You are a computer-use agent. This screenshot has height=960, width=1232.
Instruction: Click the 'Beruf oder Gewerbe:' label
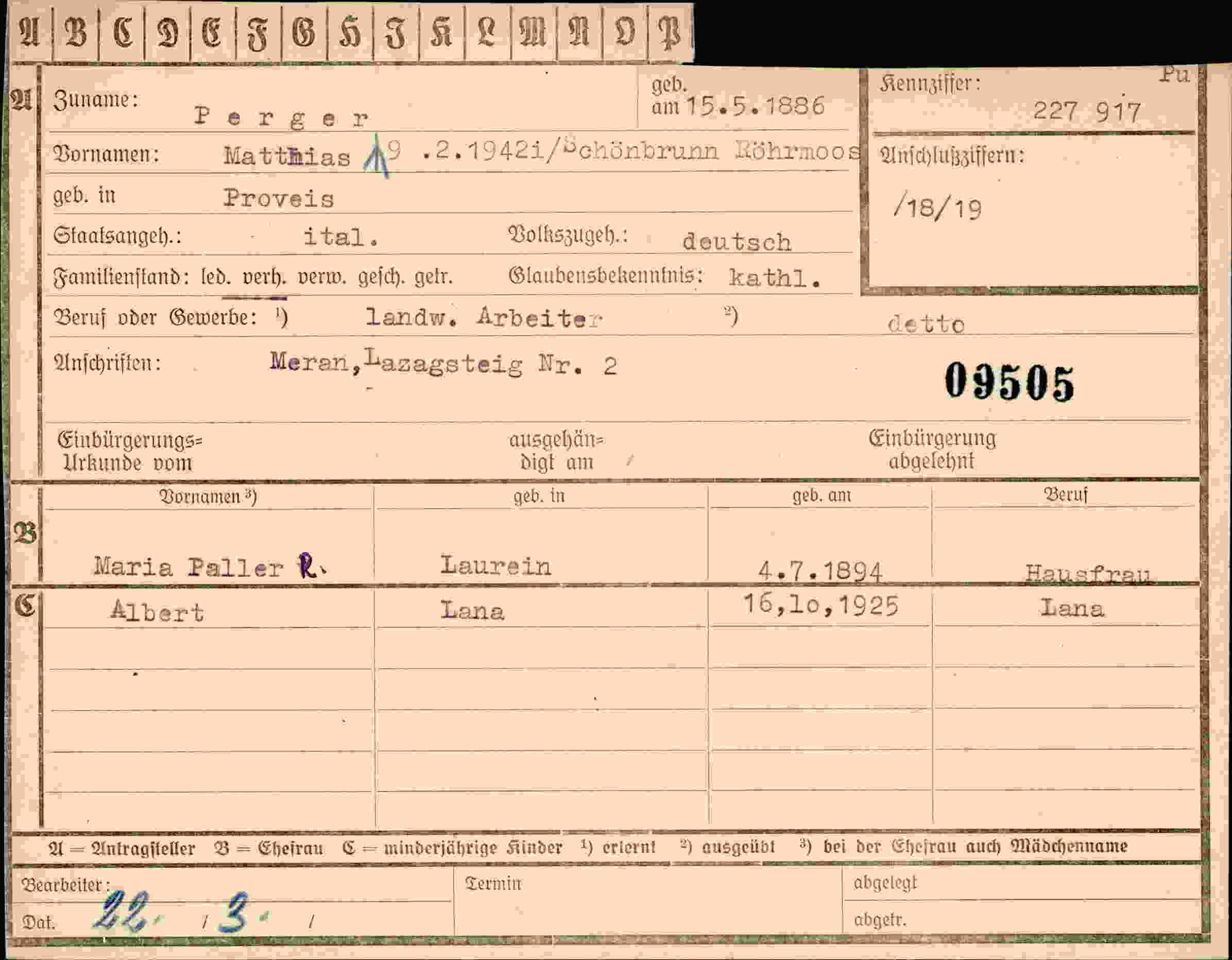[155, 318]
